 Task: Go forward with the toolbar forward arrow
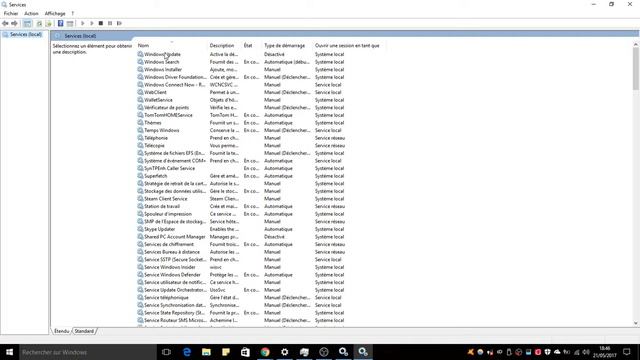[x=14, y=23]
